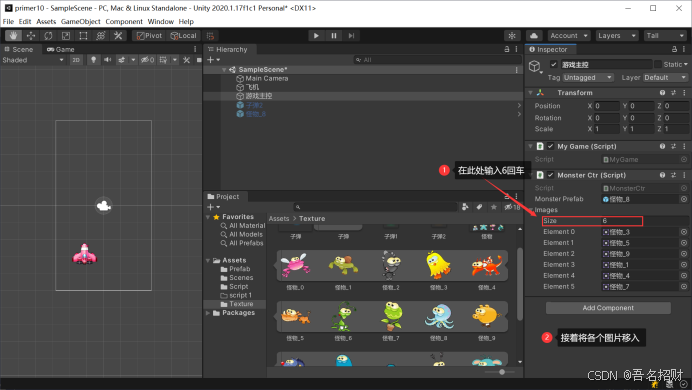Image resolution: width=692 pixels, height=390 pixels.
Task: Select the Hand tool
Action: click(13, 36)
